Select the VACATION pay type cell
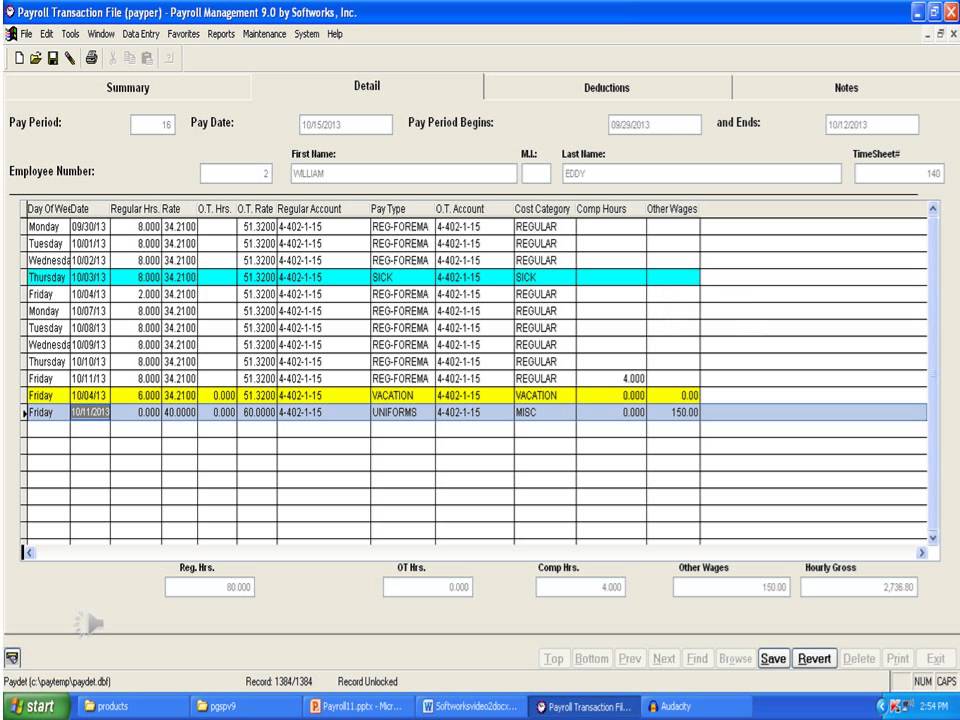 tap(403, 396)
